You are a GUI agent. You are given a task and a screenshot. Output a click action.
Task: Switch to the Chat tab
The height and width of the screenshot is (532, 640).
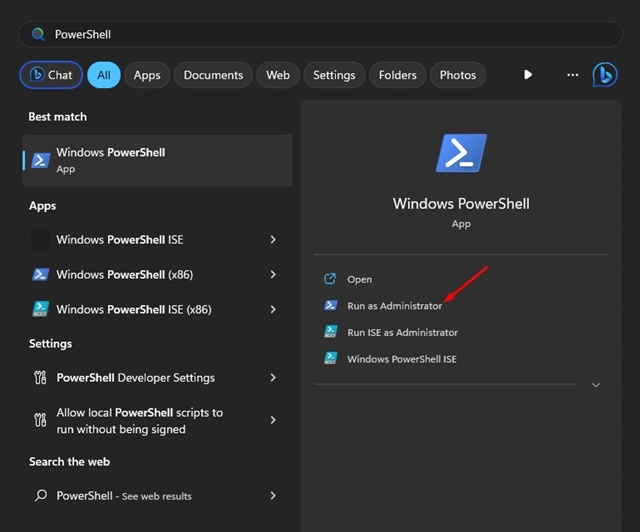[x=51, y=75]
